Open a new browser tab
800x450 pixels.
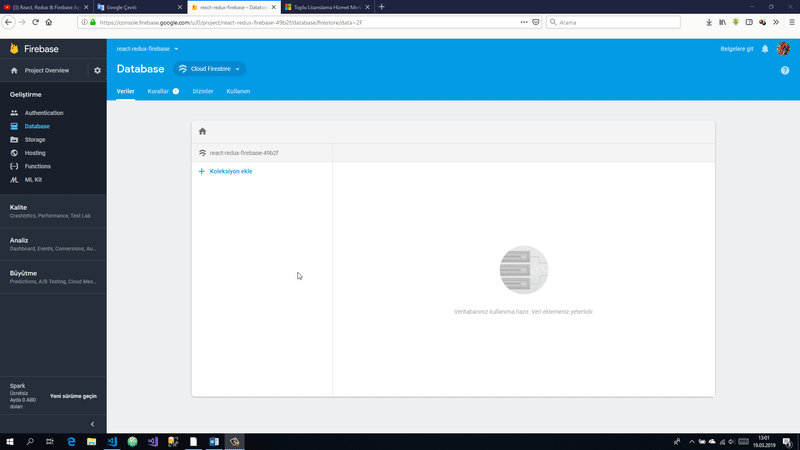pos(382,7)
